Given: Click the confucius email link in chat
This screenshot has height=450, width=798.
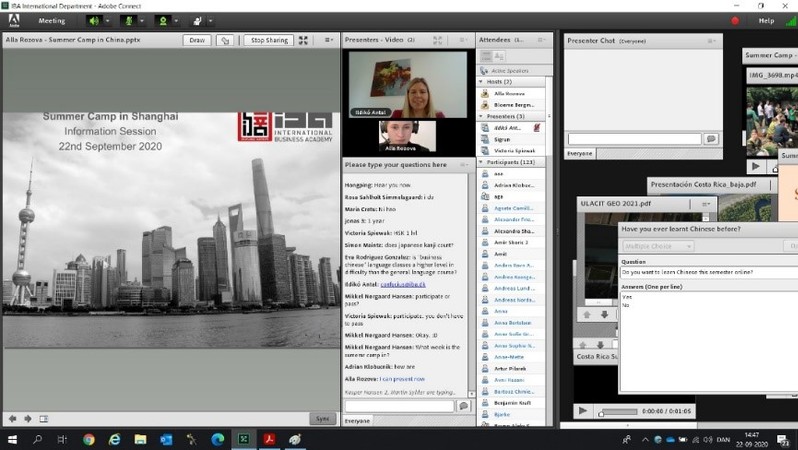Looking at the screenshot, I should [x=403, y=284].
